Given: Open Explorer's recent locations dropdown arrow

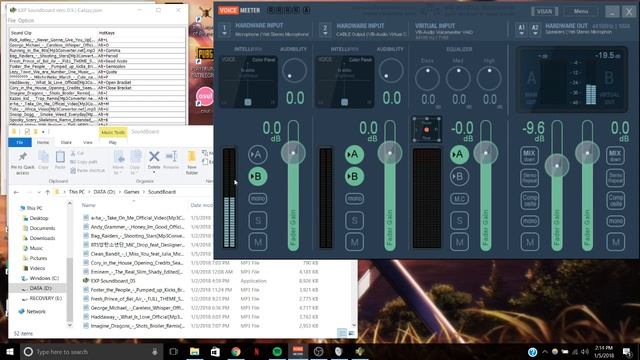Looking at the screenshot, I should pos(39,192).
